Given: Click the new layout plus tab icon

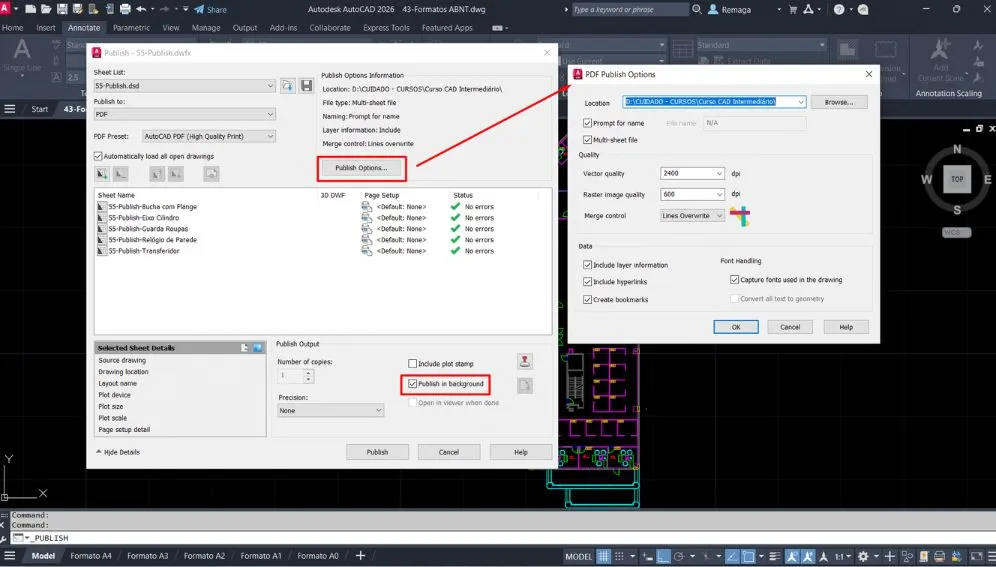Looking at the screenshot, I should [360, 556].
